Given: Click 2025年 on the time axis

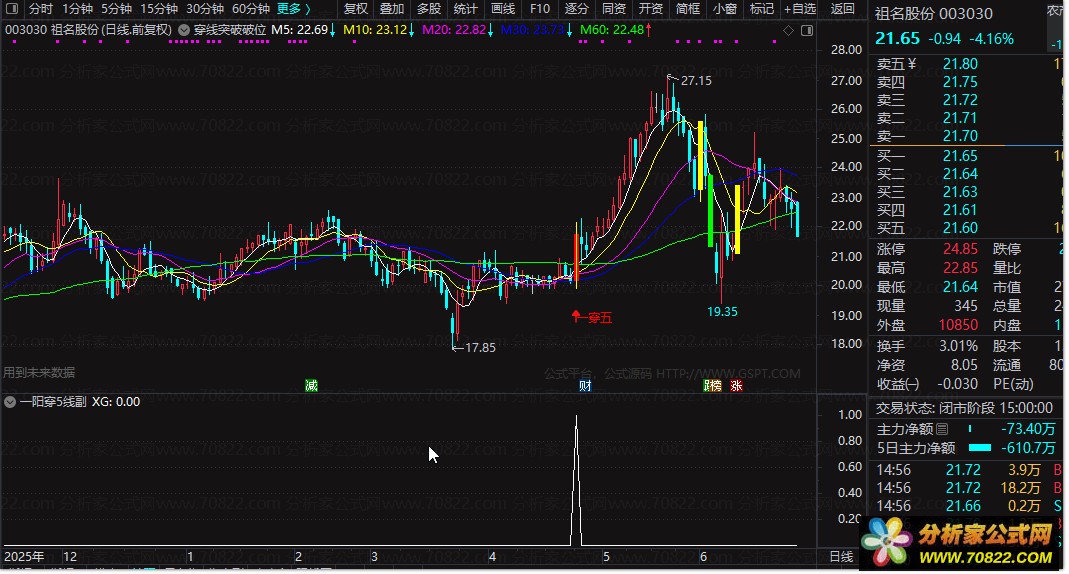Looking at the screenshot, I should [x=24, y=556].
